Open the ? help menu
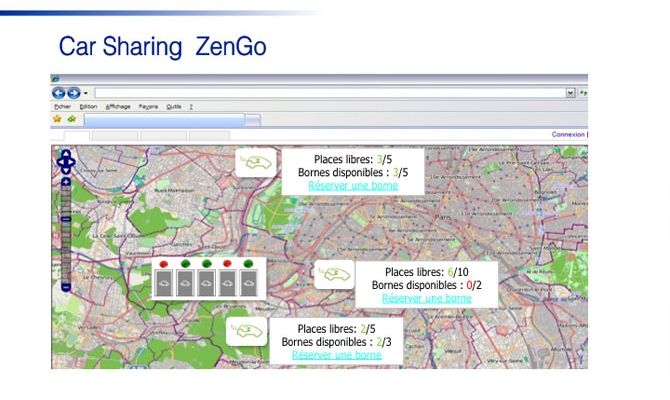 click(191, 106)
